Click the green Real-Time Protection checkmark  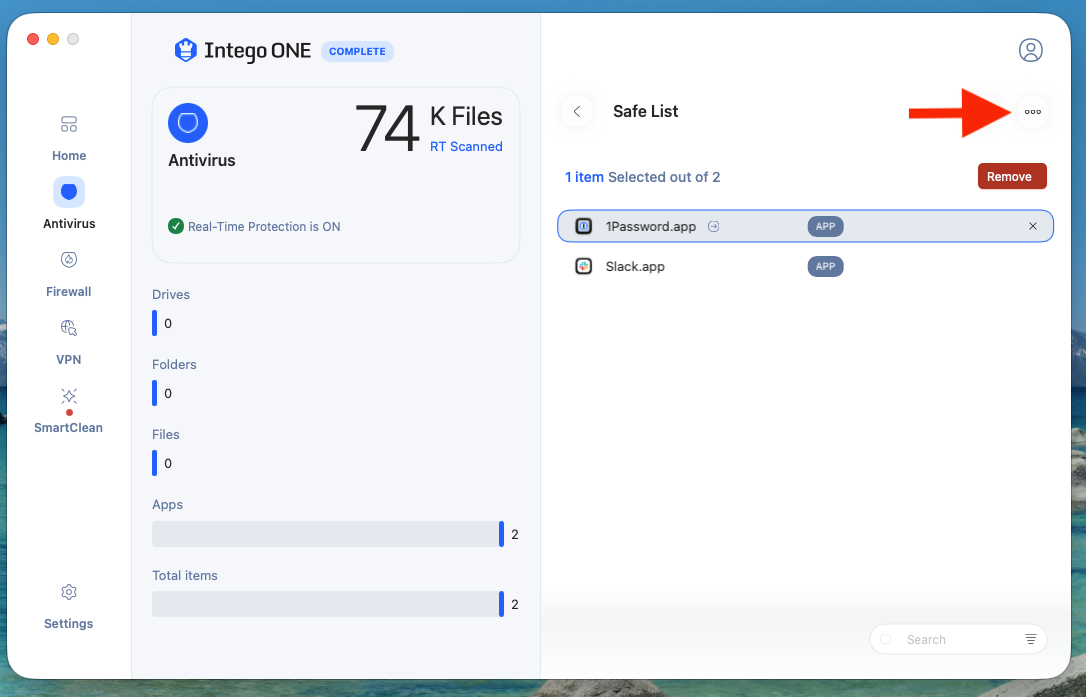tap(176, 226)
